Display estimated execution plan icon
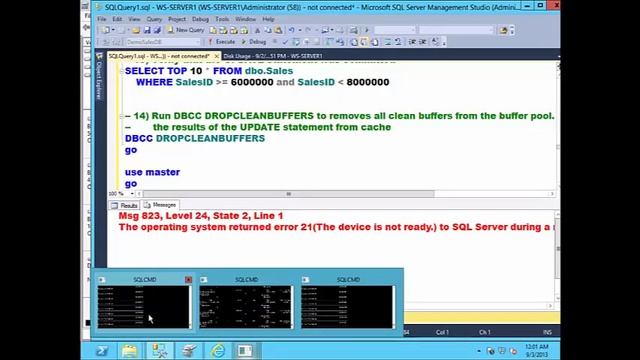Screen dimensions: 640x360 pos(296,42)
